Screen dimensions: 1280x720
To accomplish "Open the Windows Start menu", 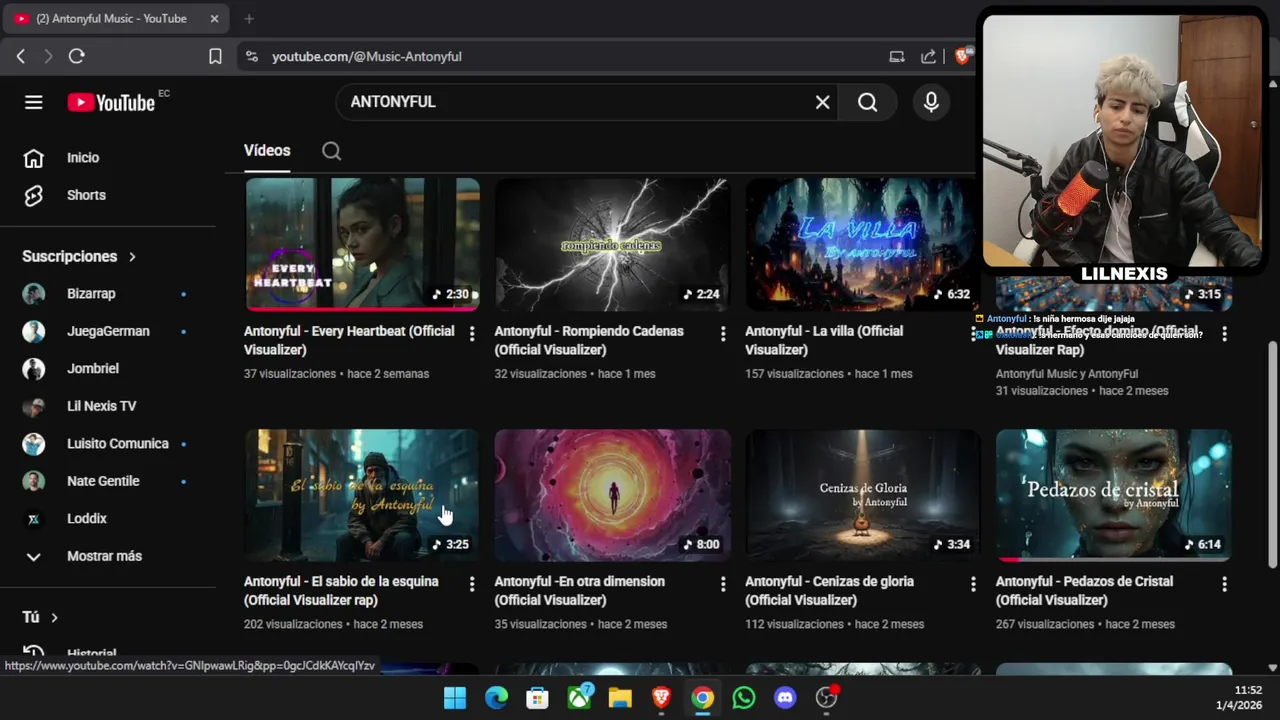I will coord(455,698).
